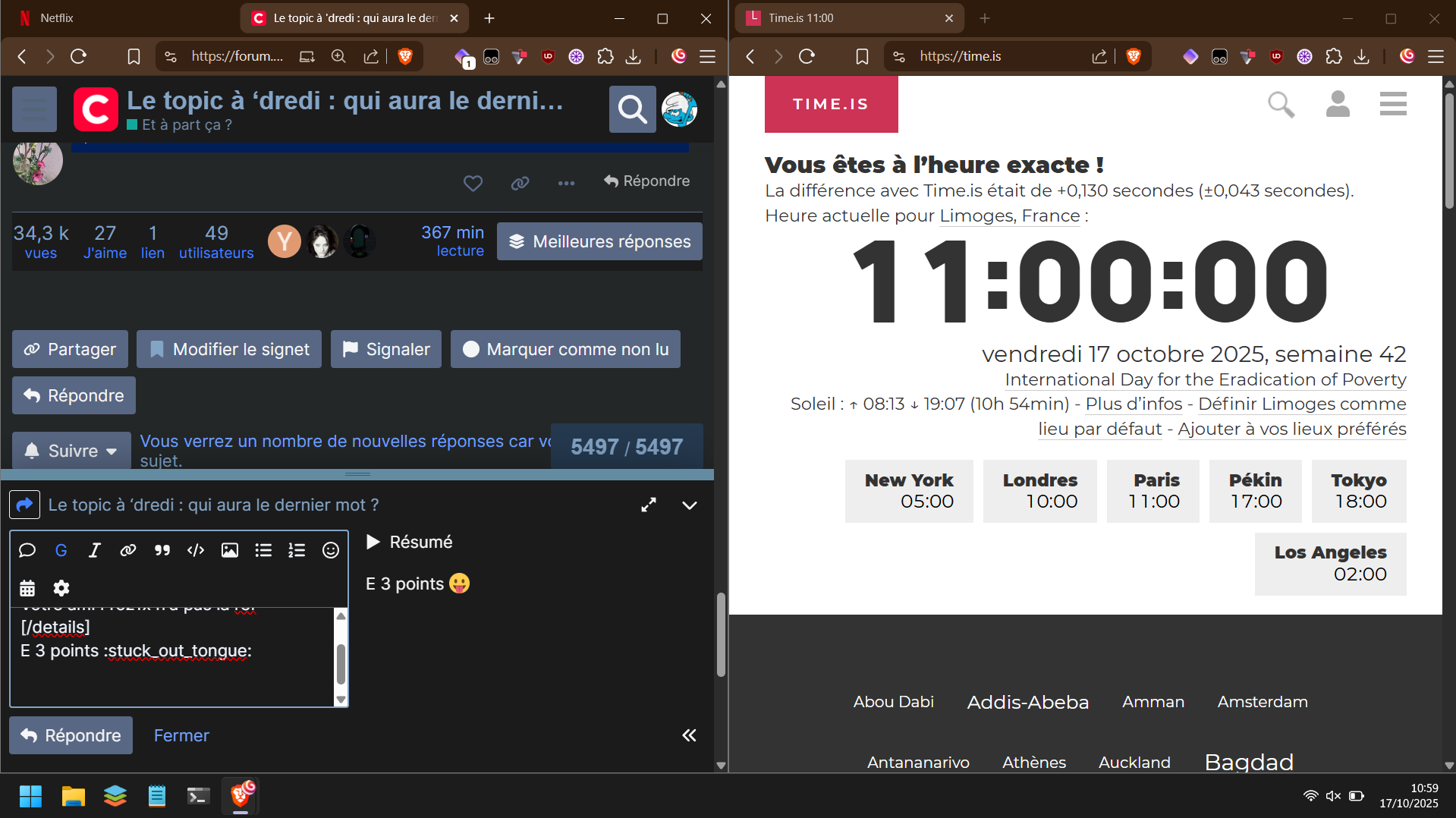Toggle the composer fullscreen arrows
This screenshot has width=1456, height=818.
coord(649,505)
